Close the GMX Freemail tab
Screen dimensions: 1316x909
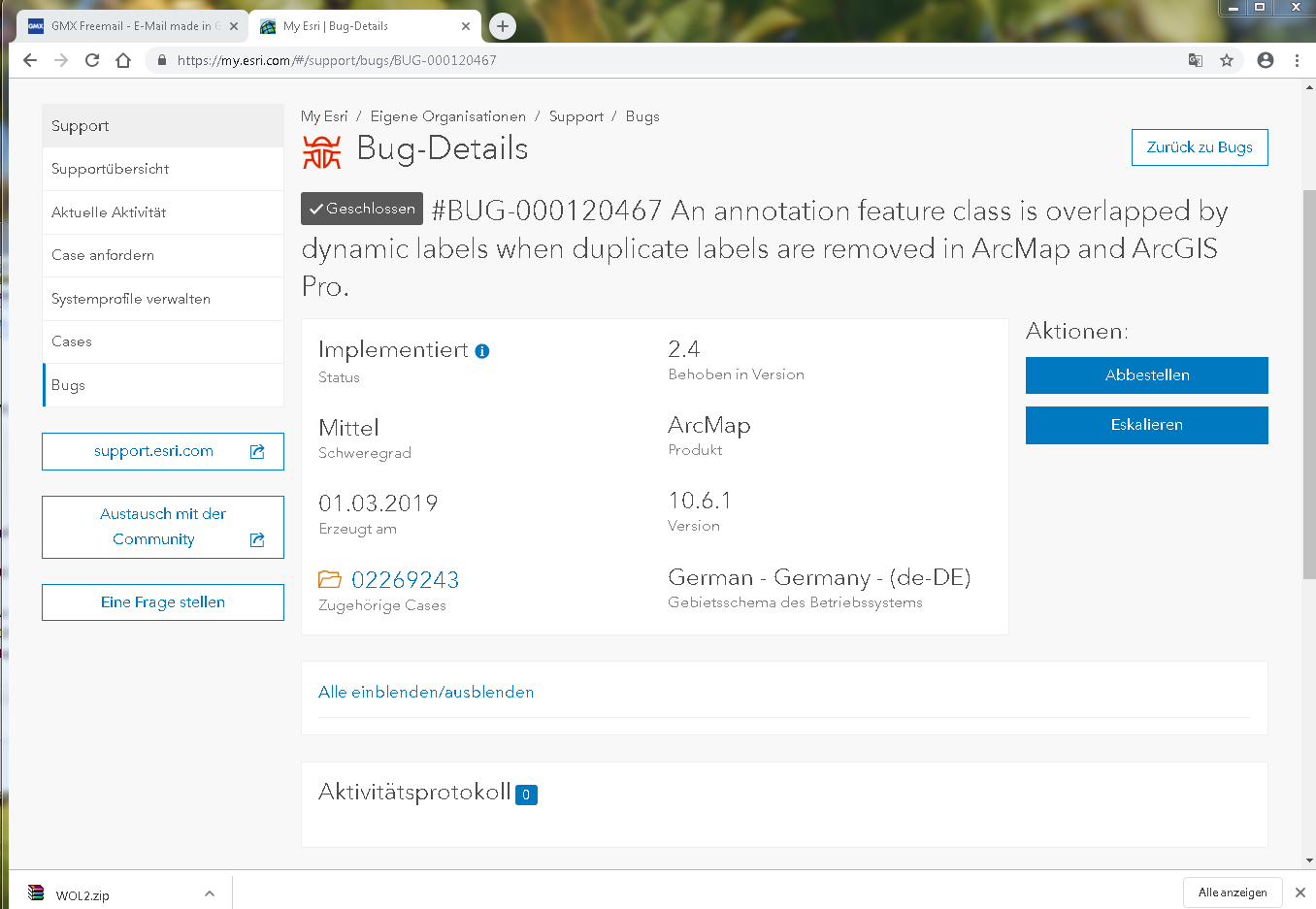click(234, 26)
